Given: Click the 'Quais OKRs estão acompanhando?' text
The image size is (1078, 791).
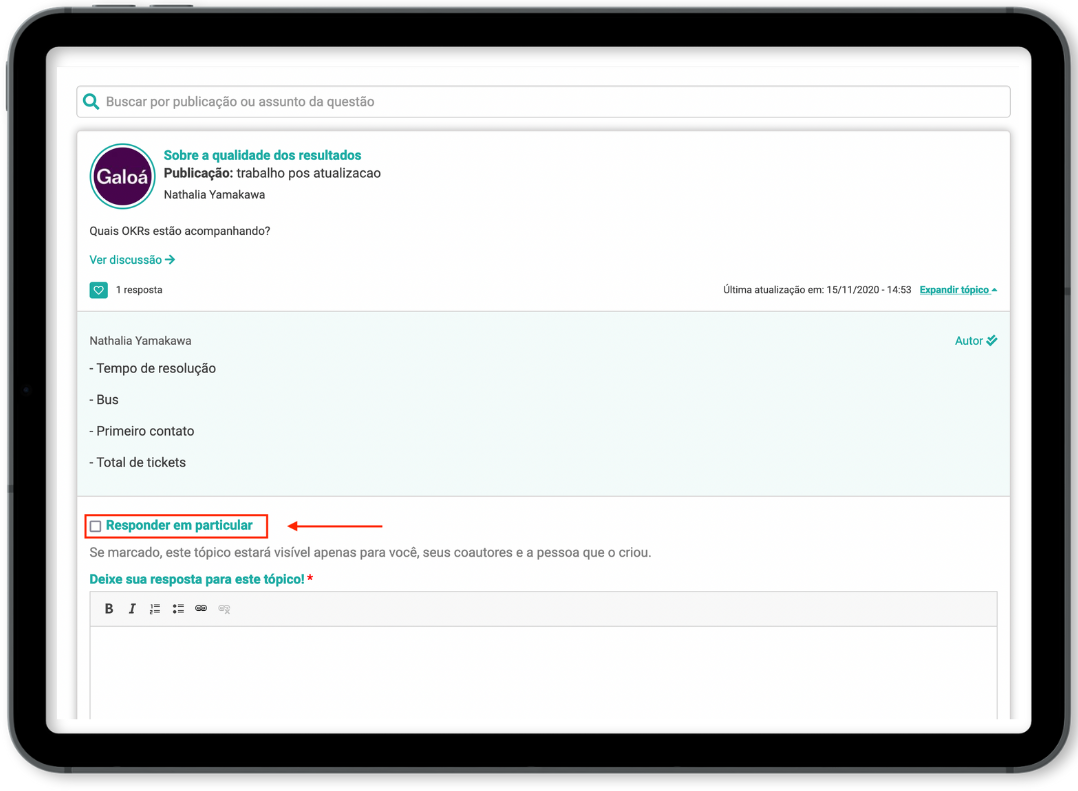Looking at the screenshot, I should (179, 231).
